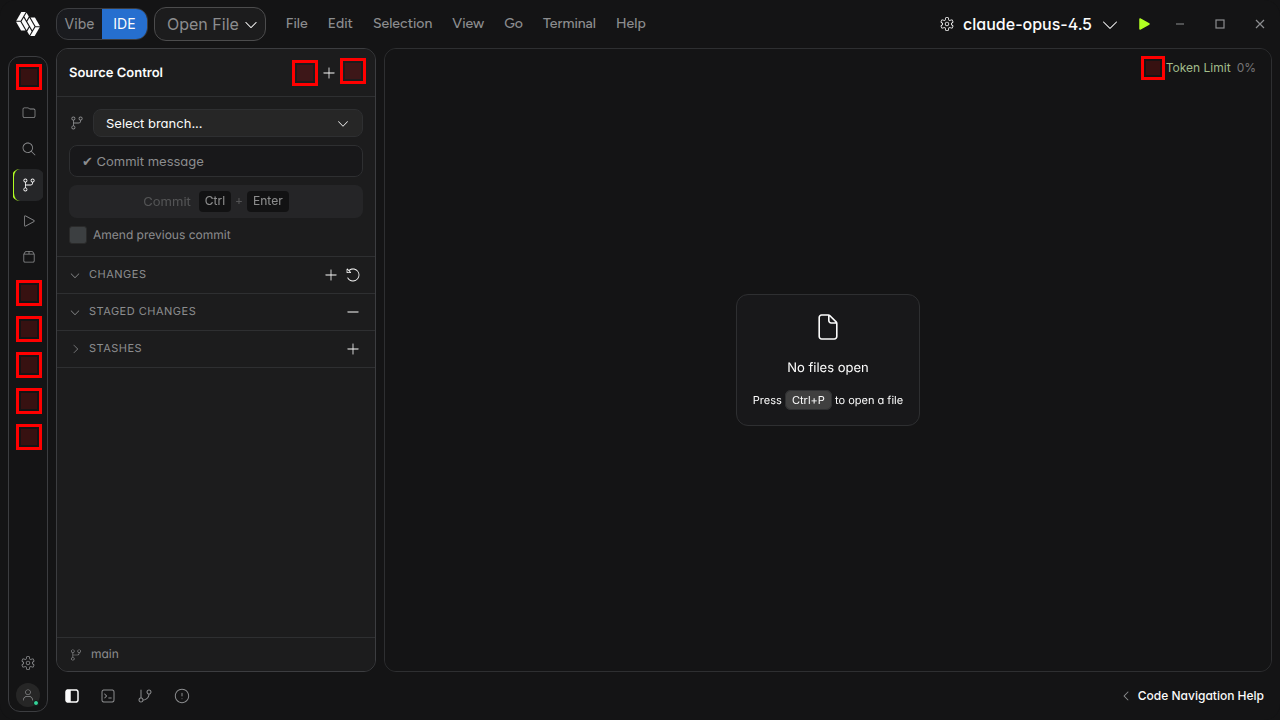This screenshot has height=720, width=1280.
Task: Select the Source Control sidebar icon
Action: tap(29, 185)
